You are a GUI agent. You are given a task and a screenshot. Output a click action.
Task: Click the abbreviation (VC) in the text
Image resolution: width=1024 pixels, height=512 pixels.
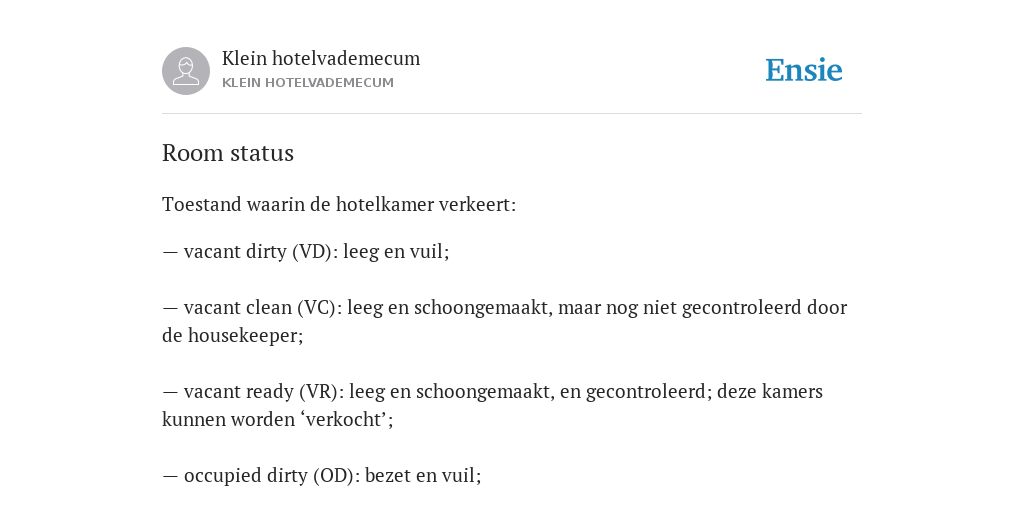319,308
